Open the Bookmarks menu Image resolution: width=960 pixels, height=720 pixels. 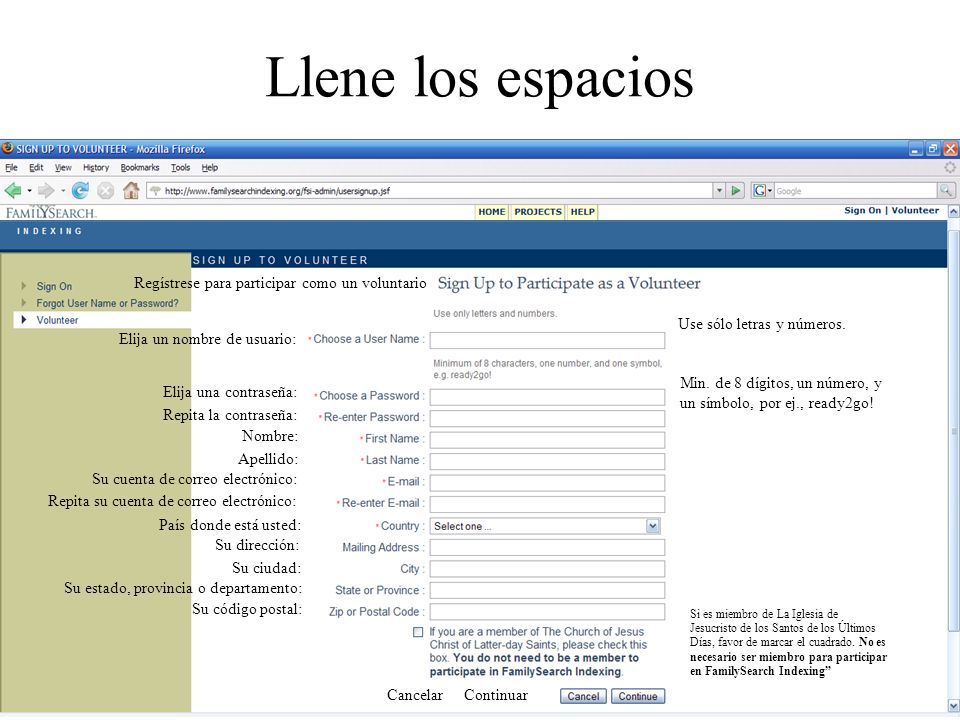(x=140, y=167)
